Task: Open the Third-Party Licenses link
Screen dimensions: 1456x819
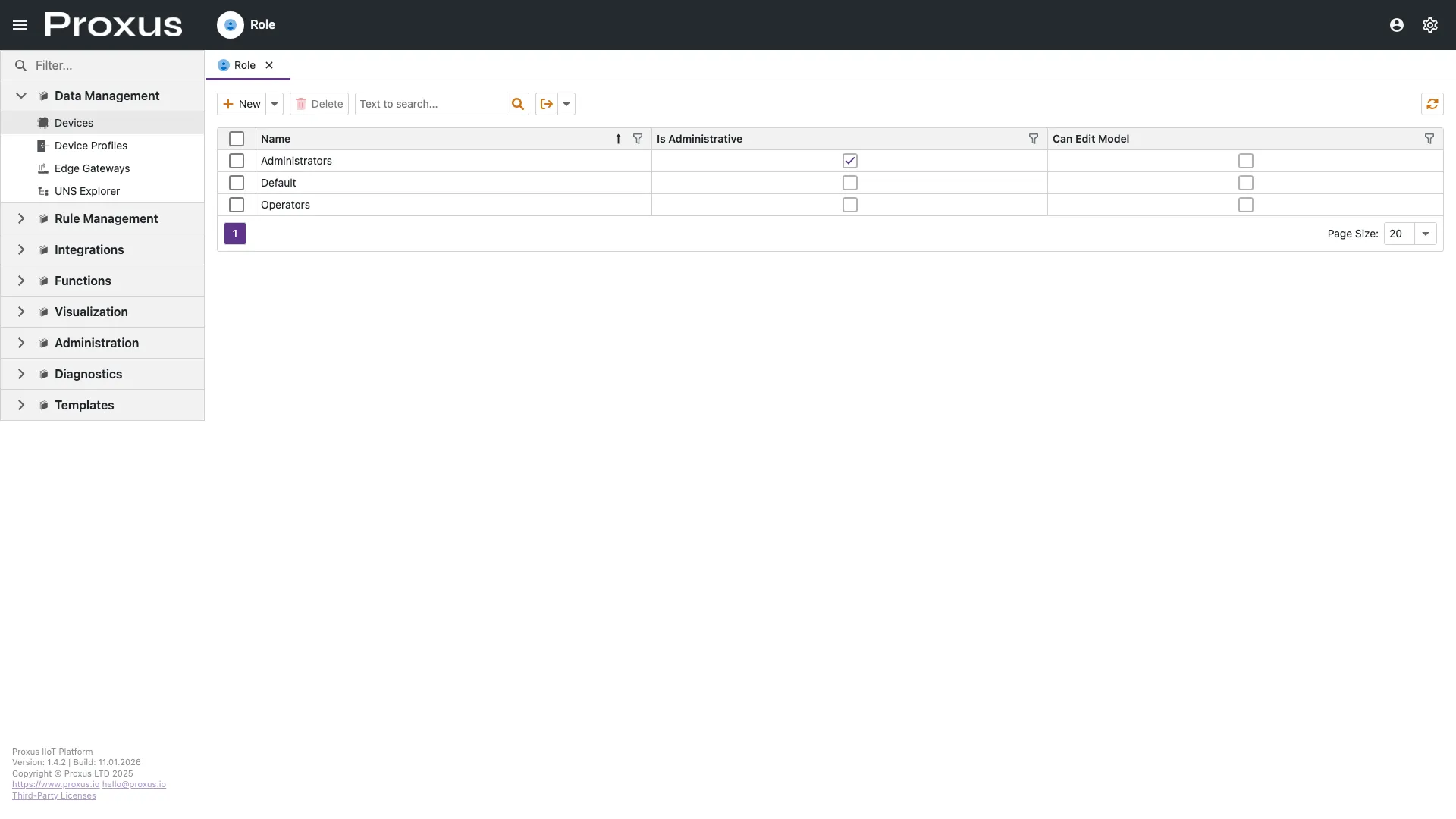Action: (x=54, y=795)
